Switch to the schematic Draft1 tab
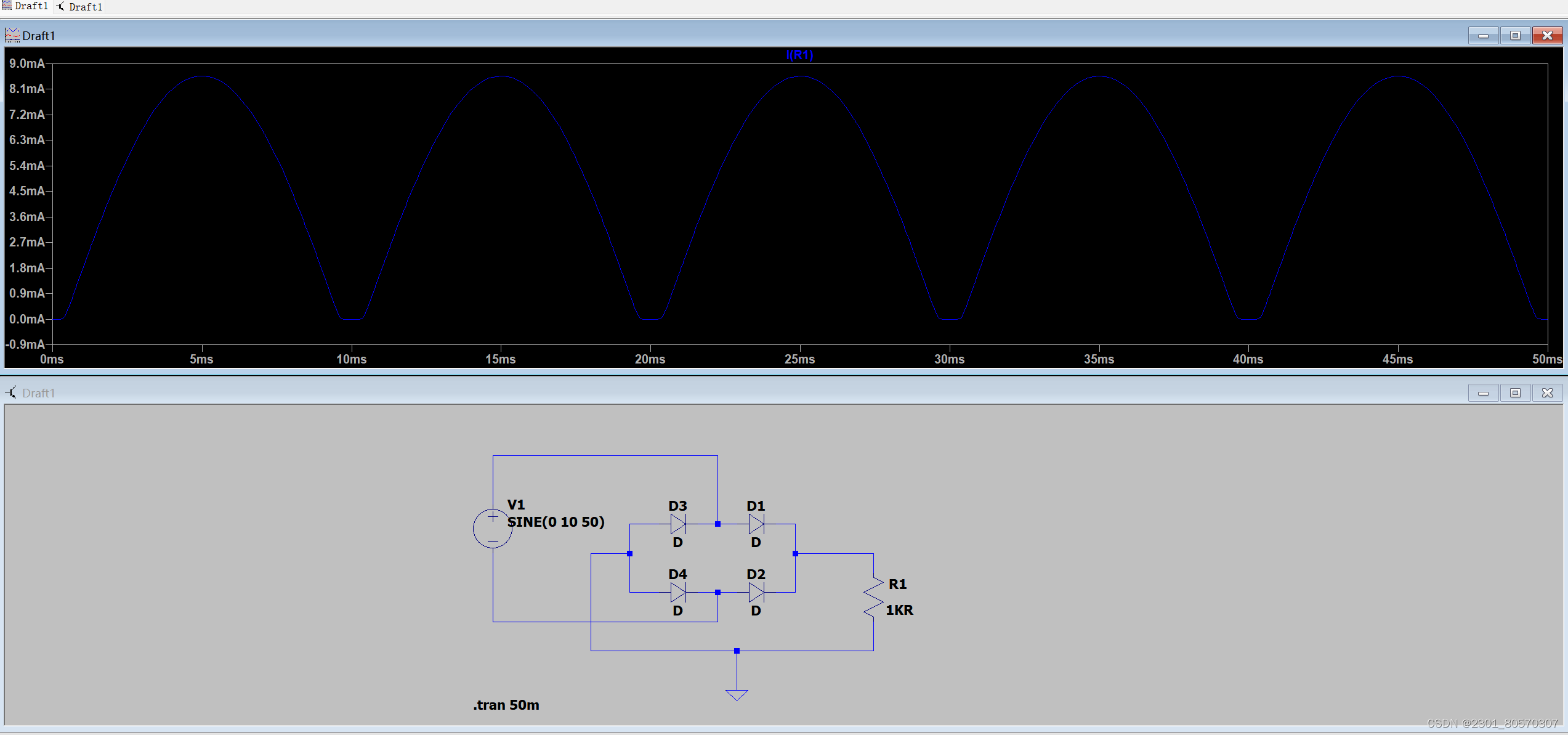 tap(80, 7)
